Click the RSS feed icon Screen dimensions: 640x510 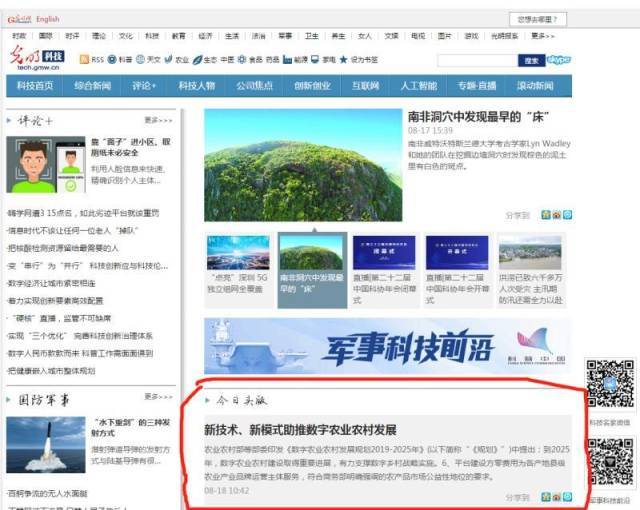(84, 60)
